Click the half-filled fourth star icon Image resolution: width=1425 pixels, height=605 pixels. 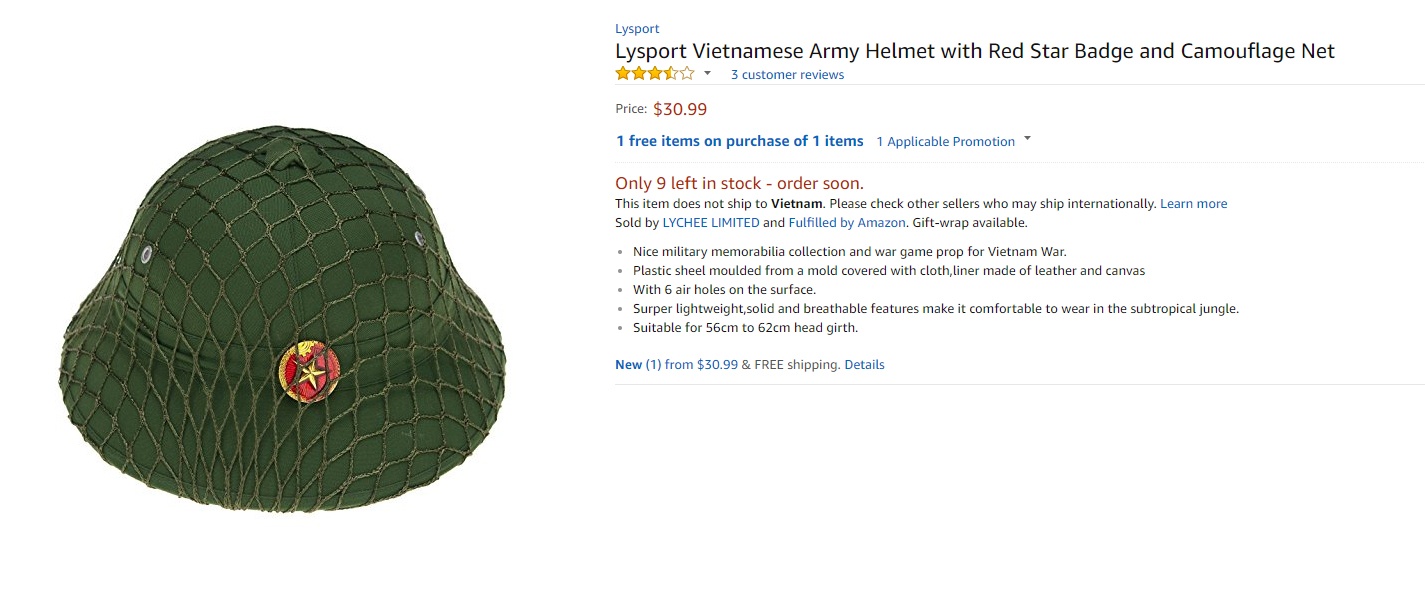[670, 73]
